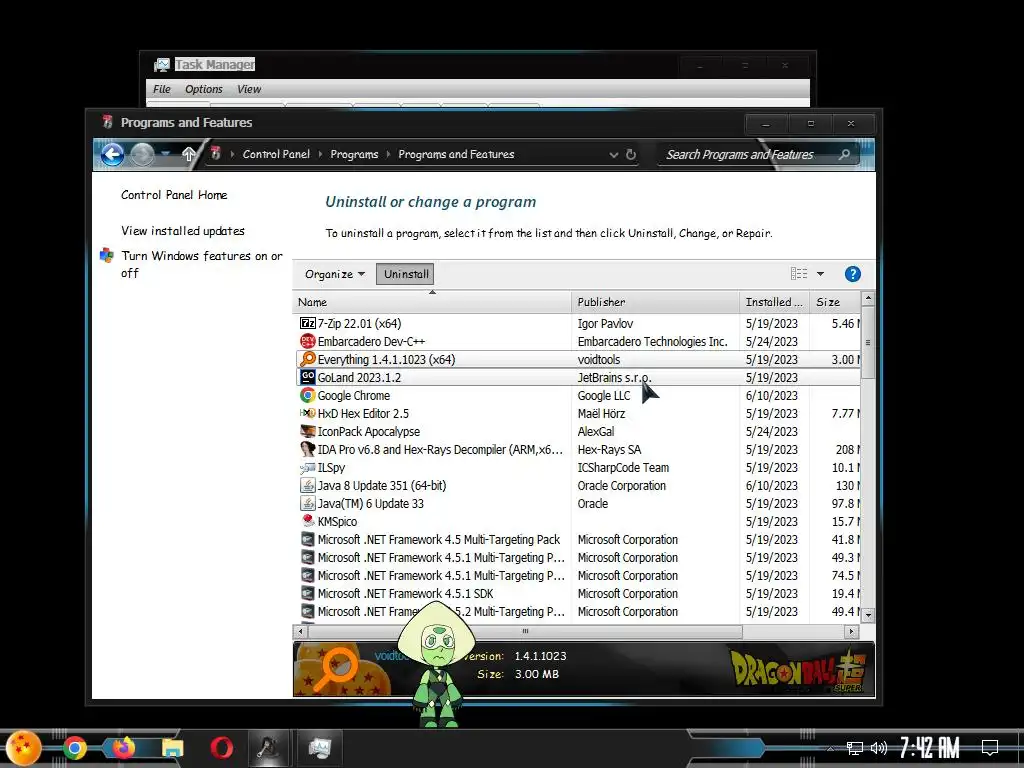Open View menu in Task Manager
Viewport: 1024px width, 768px height.
click(x=249, y=89)
